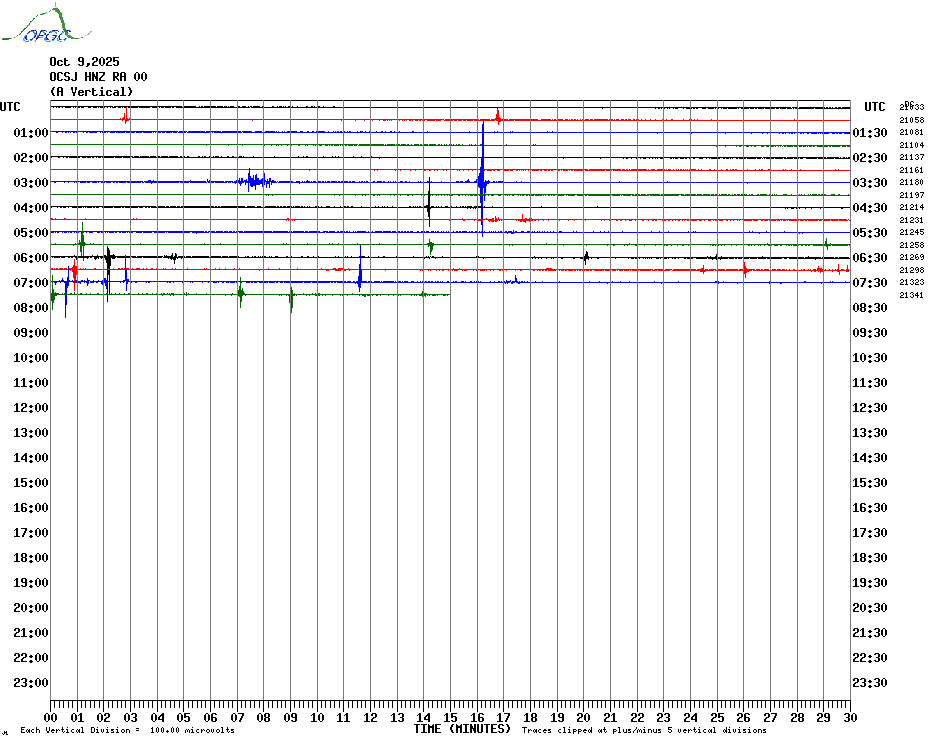Click minute 16 on bottom time axis
This screenshot has width=930, height=744.
pyautogui.click(x=477, y=717)
